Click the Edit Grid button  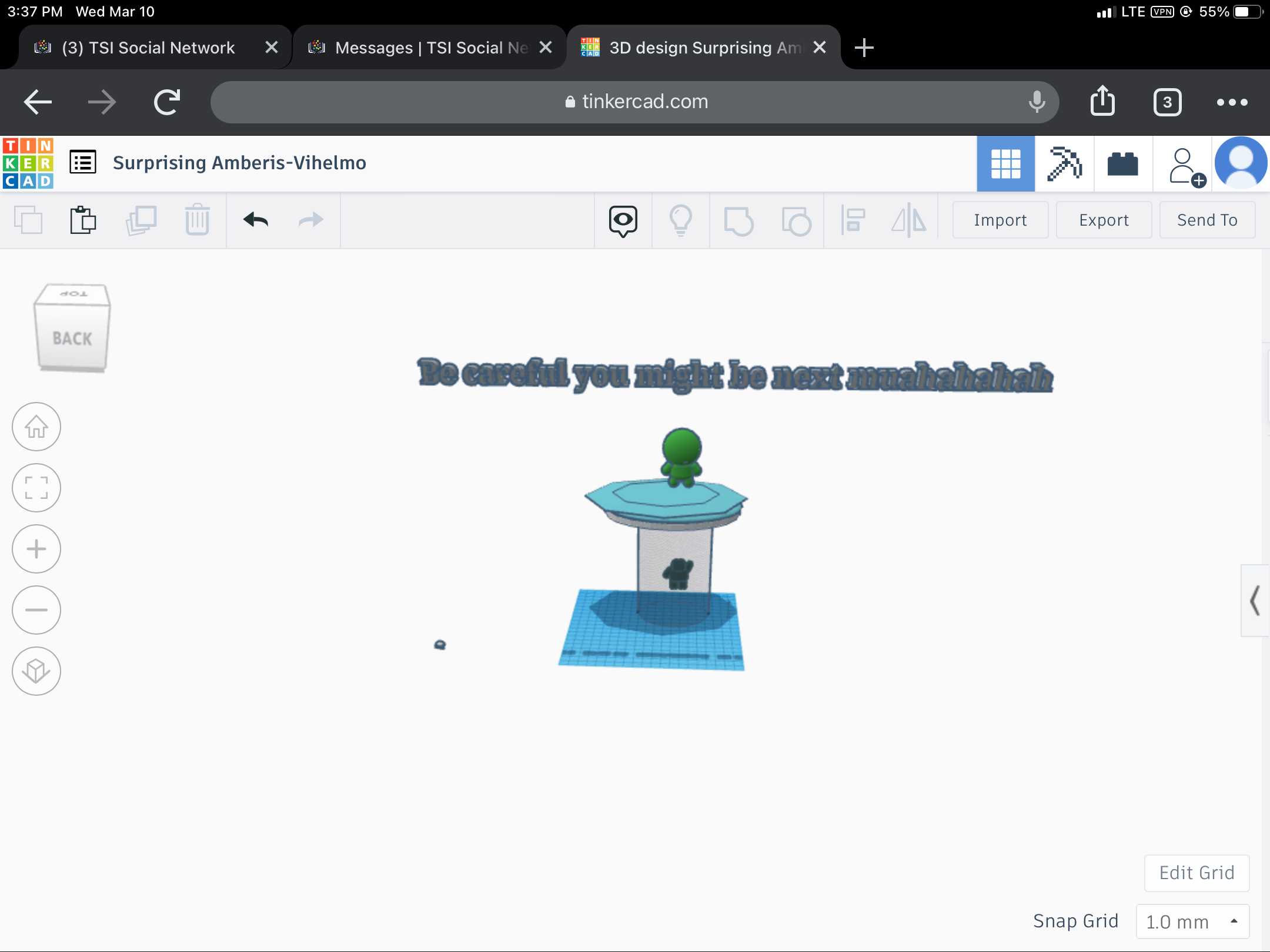point(1197,873)
